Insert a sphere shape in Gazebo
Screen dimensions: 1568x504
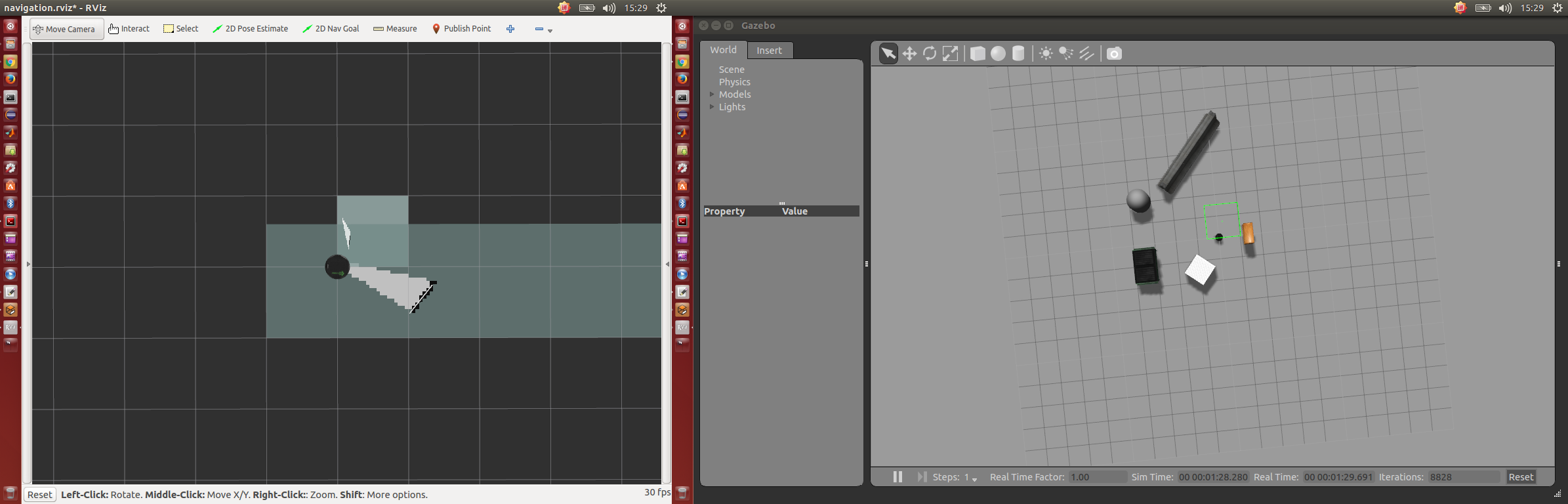[998, 53]
